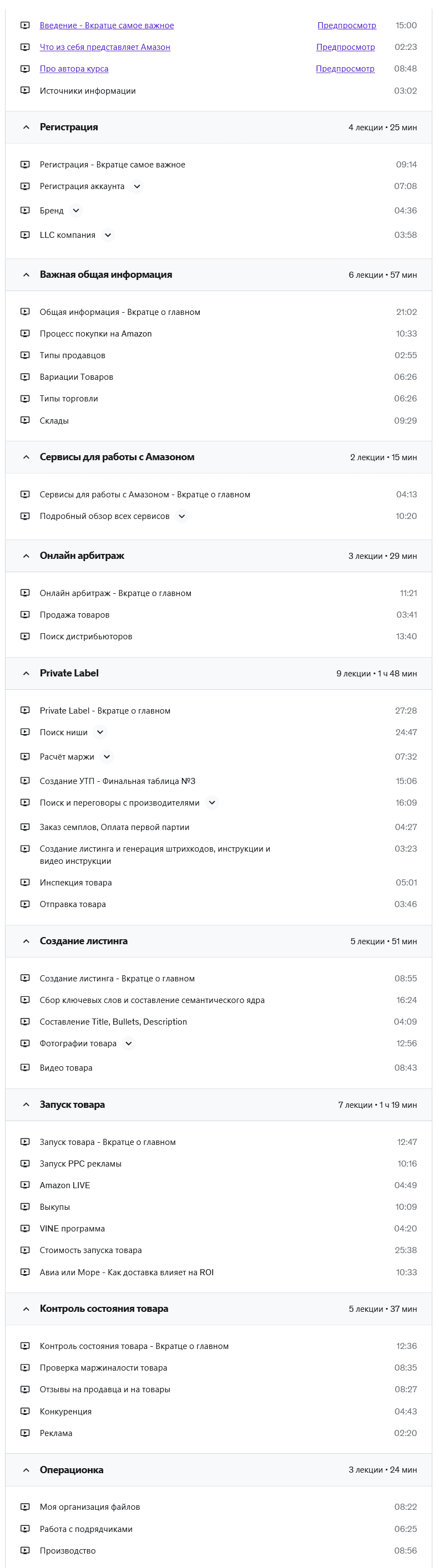Open Предпросмотр for Введение lecture

(346, 26)
